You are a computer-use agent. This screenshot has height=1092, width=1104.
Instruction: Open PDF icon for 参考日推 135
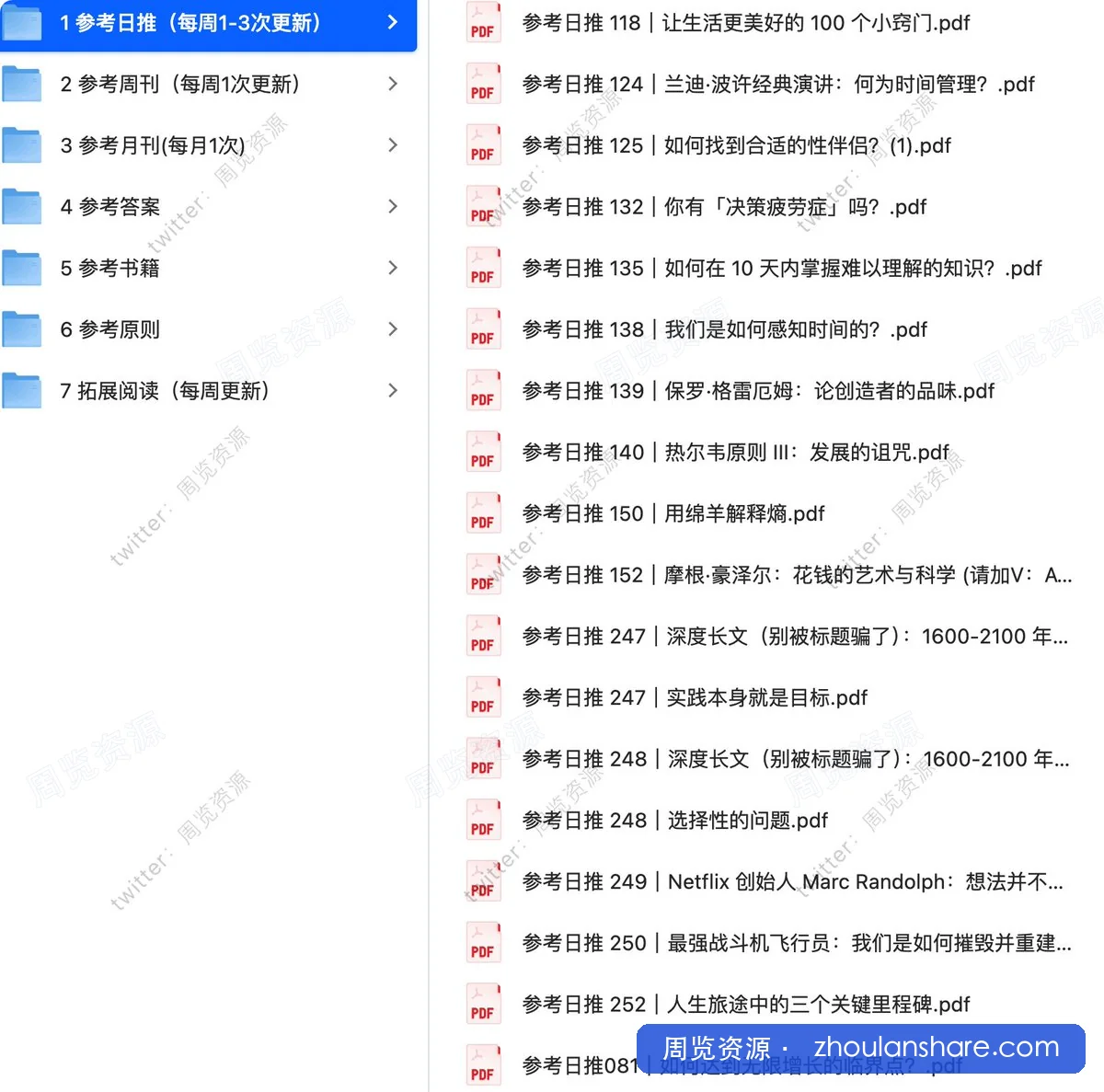[x=484, y=268]
